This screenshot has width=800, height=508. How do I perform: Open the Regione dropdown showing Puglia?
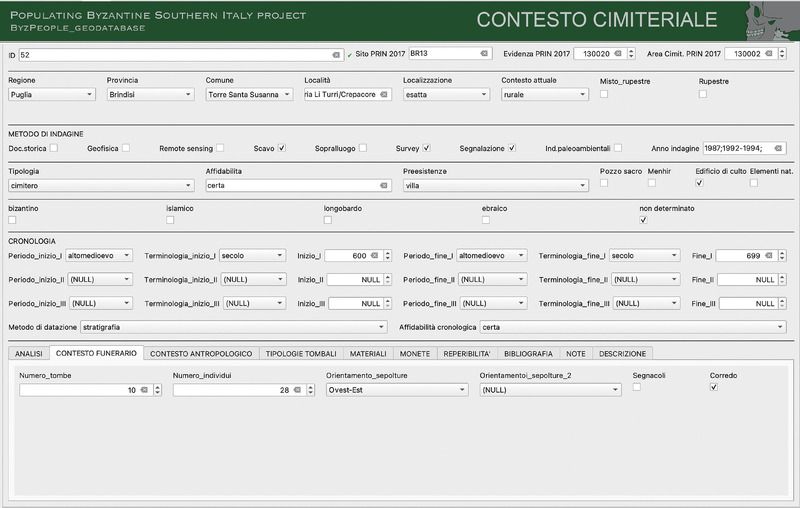pos(50,95)
